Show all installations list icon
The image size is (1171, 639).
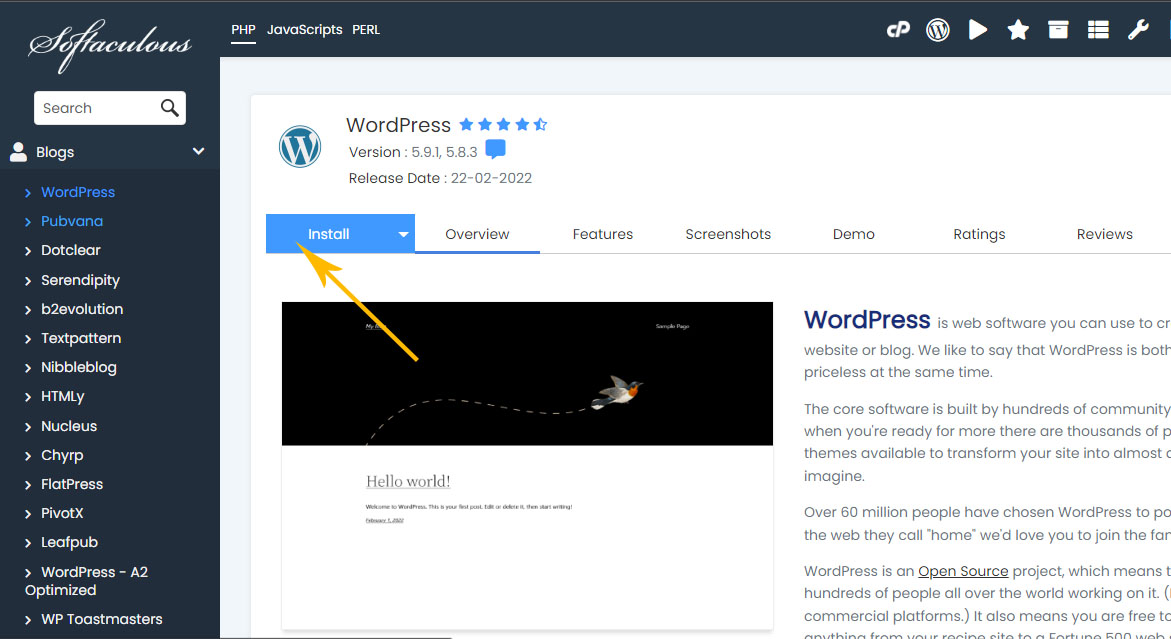(1098, 30)
